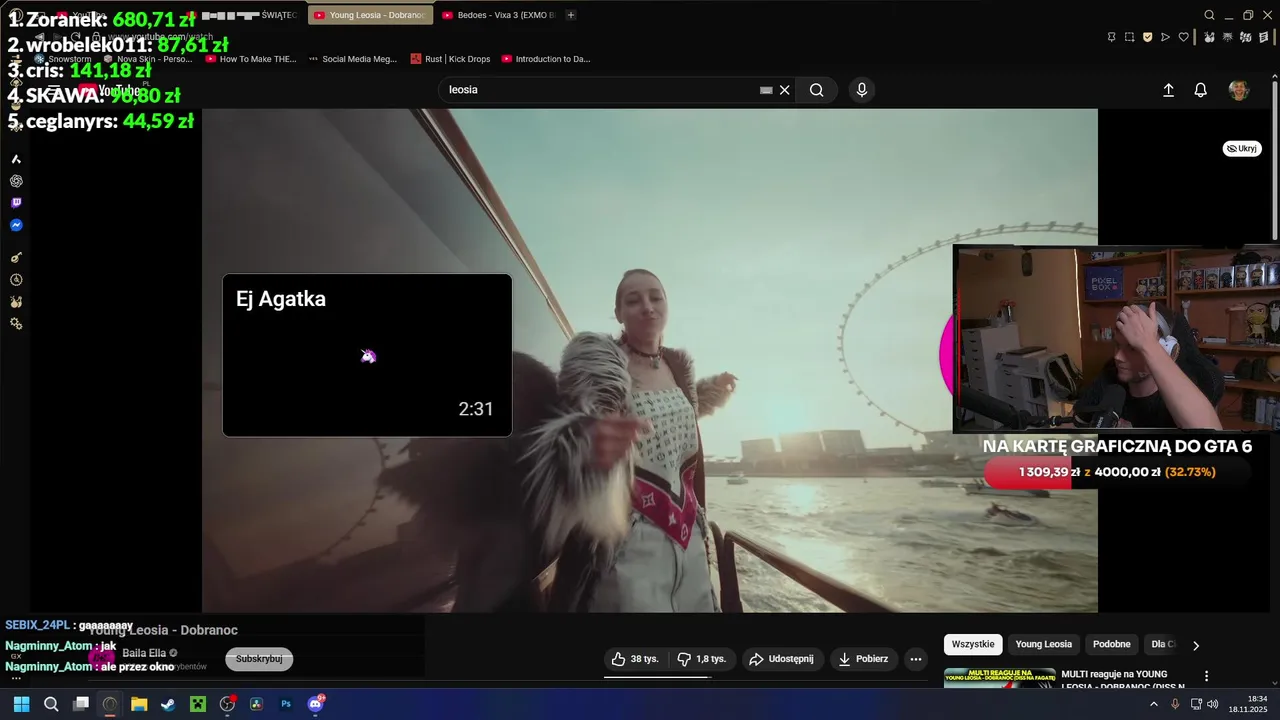
Task: Open ChatGPT icon in the browser sidebar
Action: coord(16,181)
